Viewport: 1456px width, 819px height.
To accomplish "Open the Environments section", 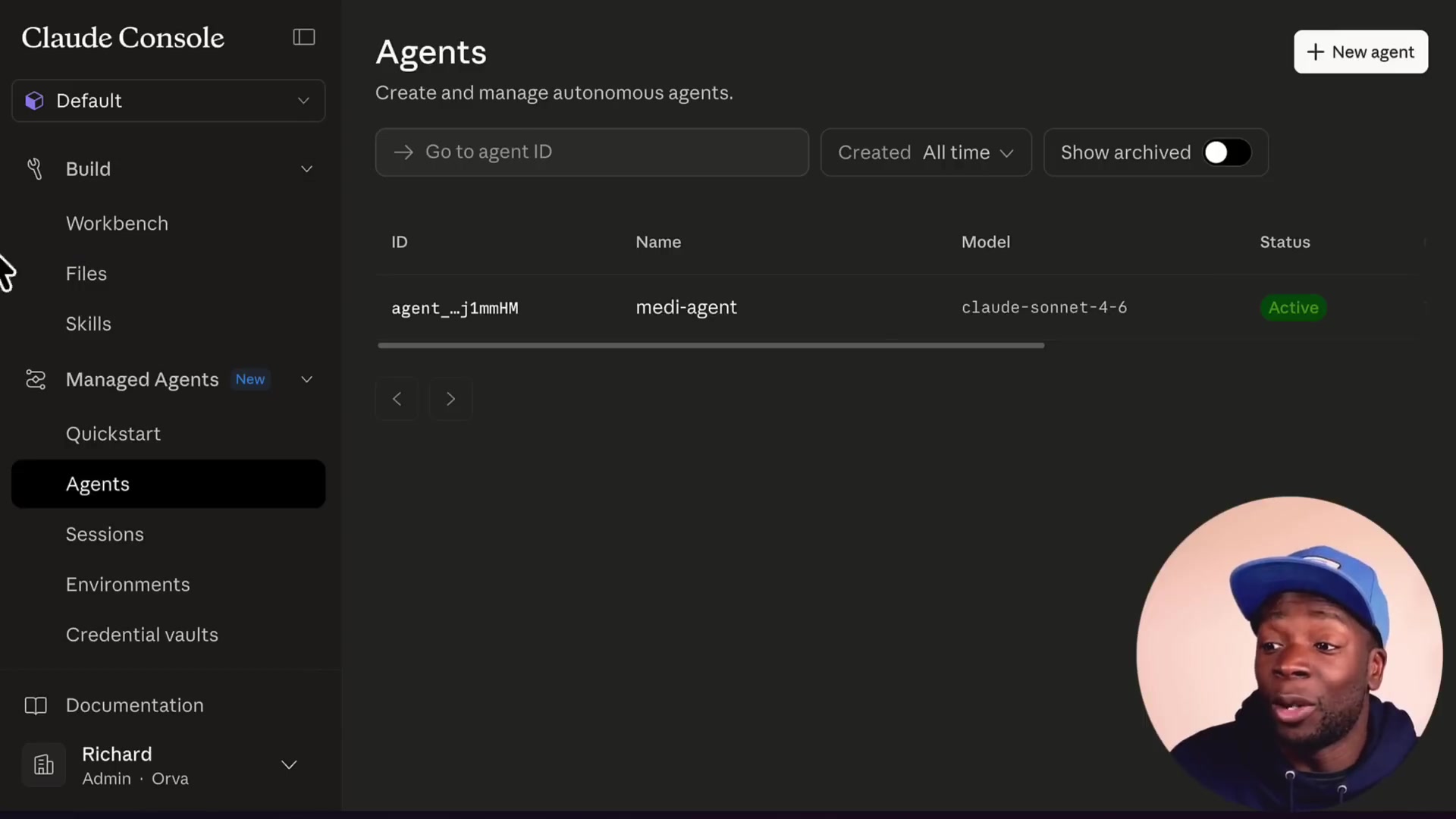I will tap(127, 584).
